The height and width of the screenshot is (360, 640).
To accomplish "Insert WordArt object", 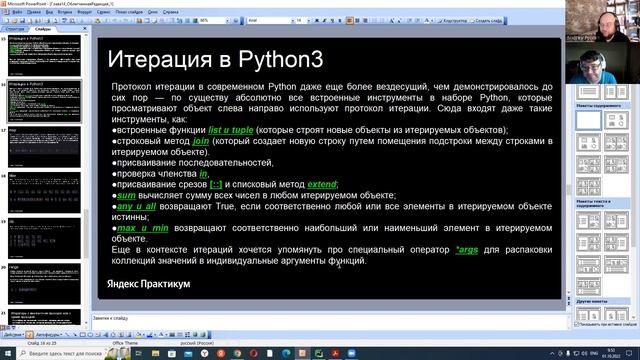I will pyautogui.click(x=106, y=335).
